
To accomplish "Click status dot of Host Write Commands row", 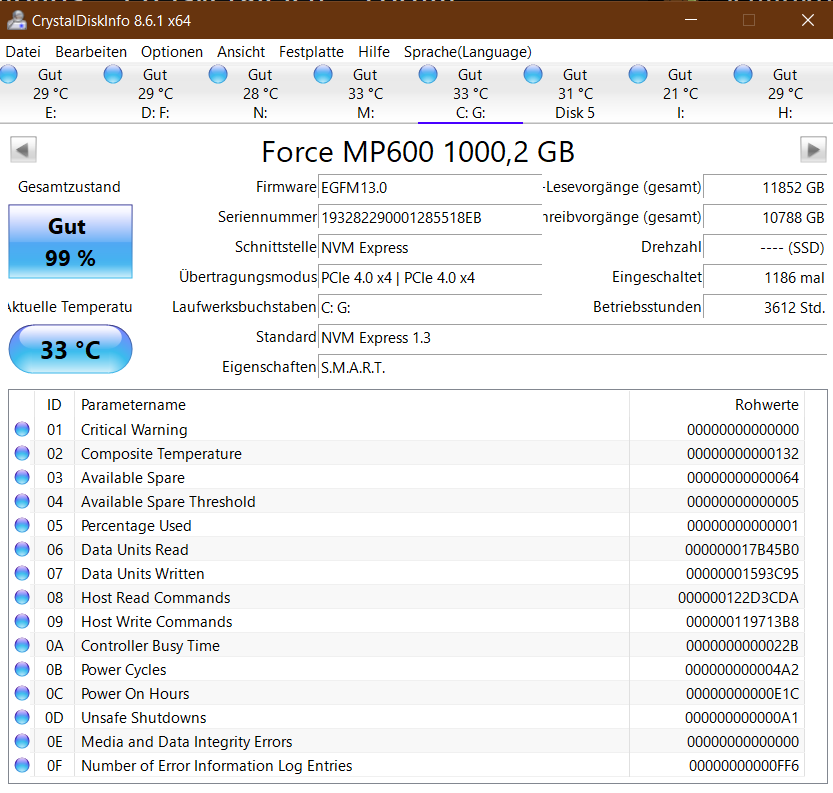I will click(22, 621).
